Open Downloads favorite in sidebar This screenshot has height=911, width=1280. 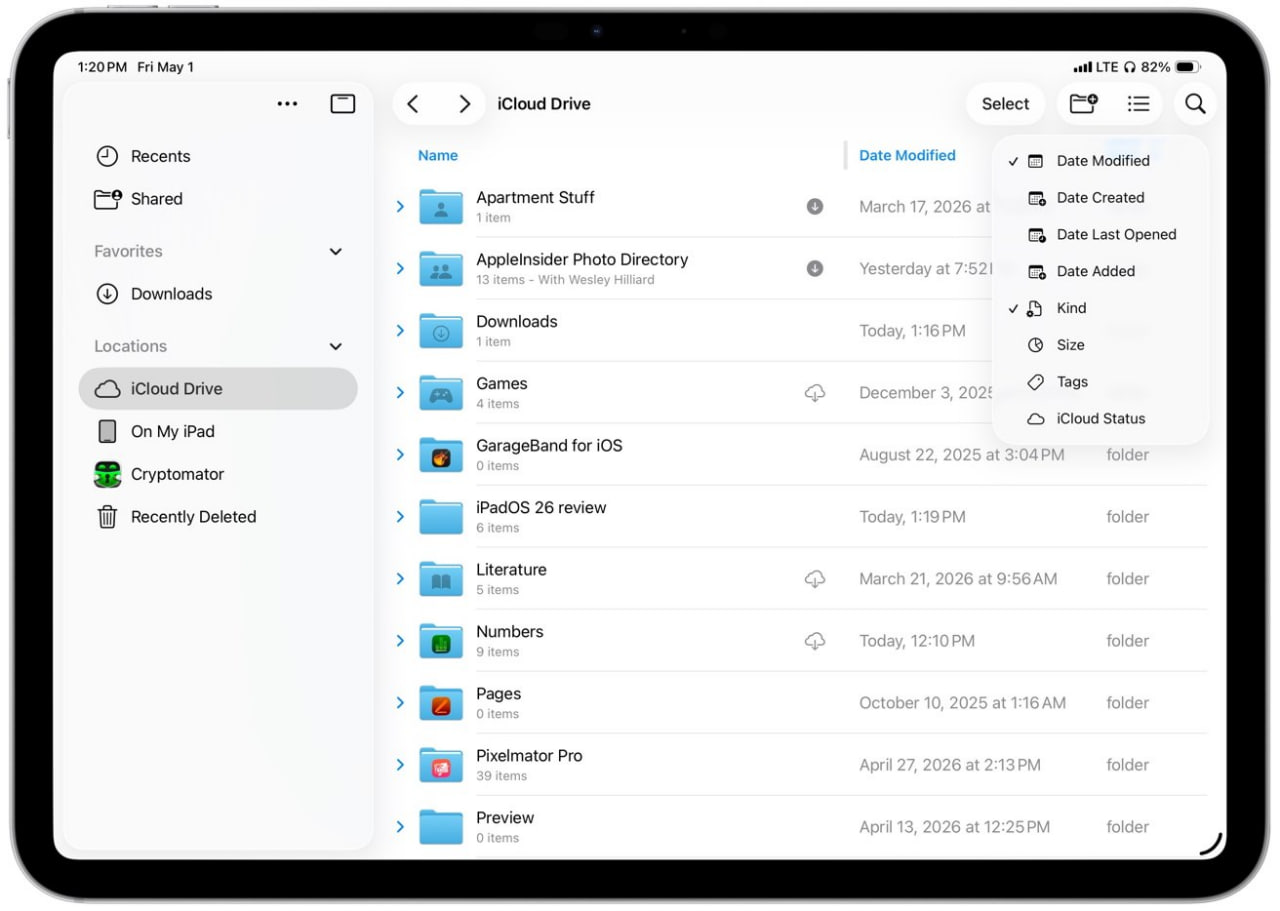point(218,294)
